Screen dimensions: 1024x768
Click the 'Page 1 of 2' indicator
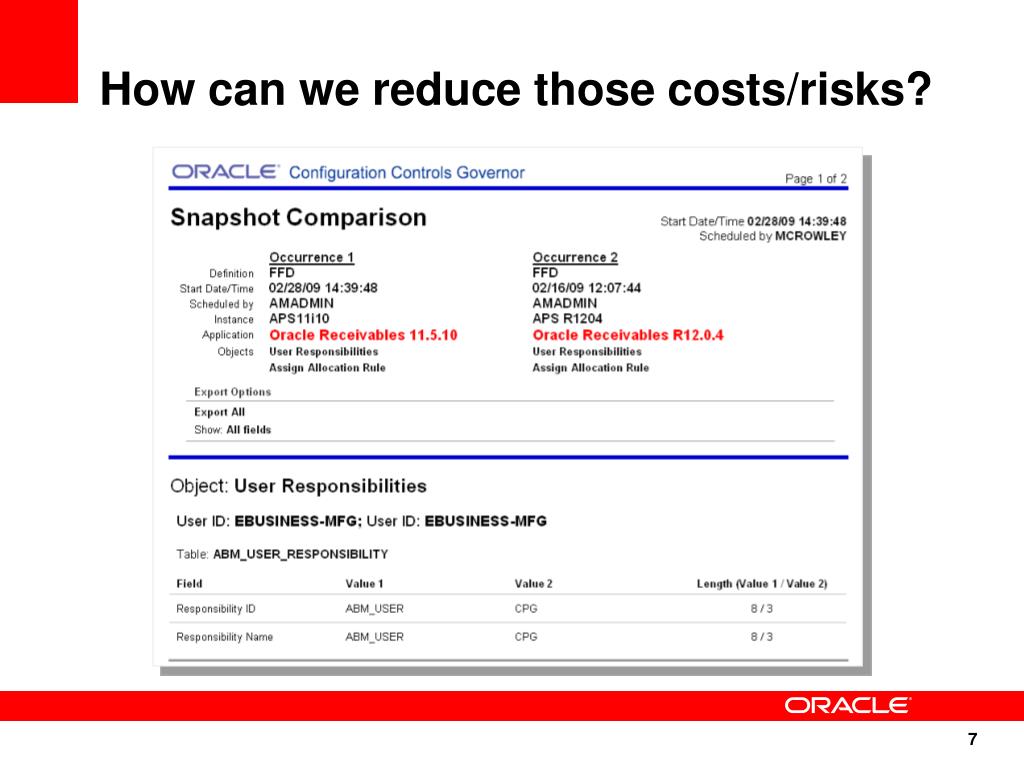[x=816, y=178]
